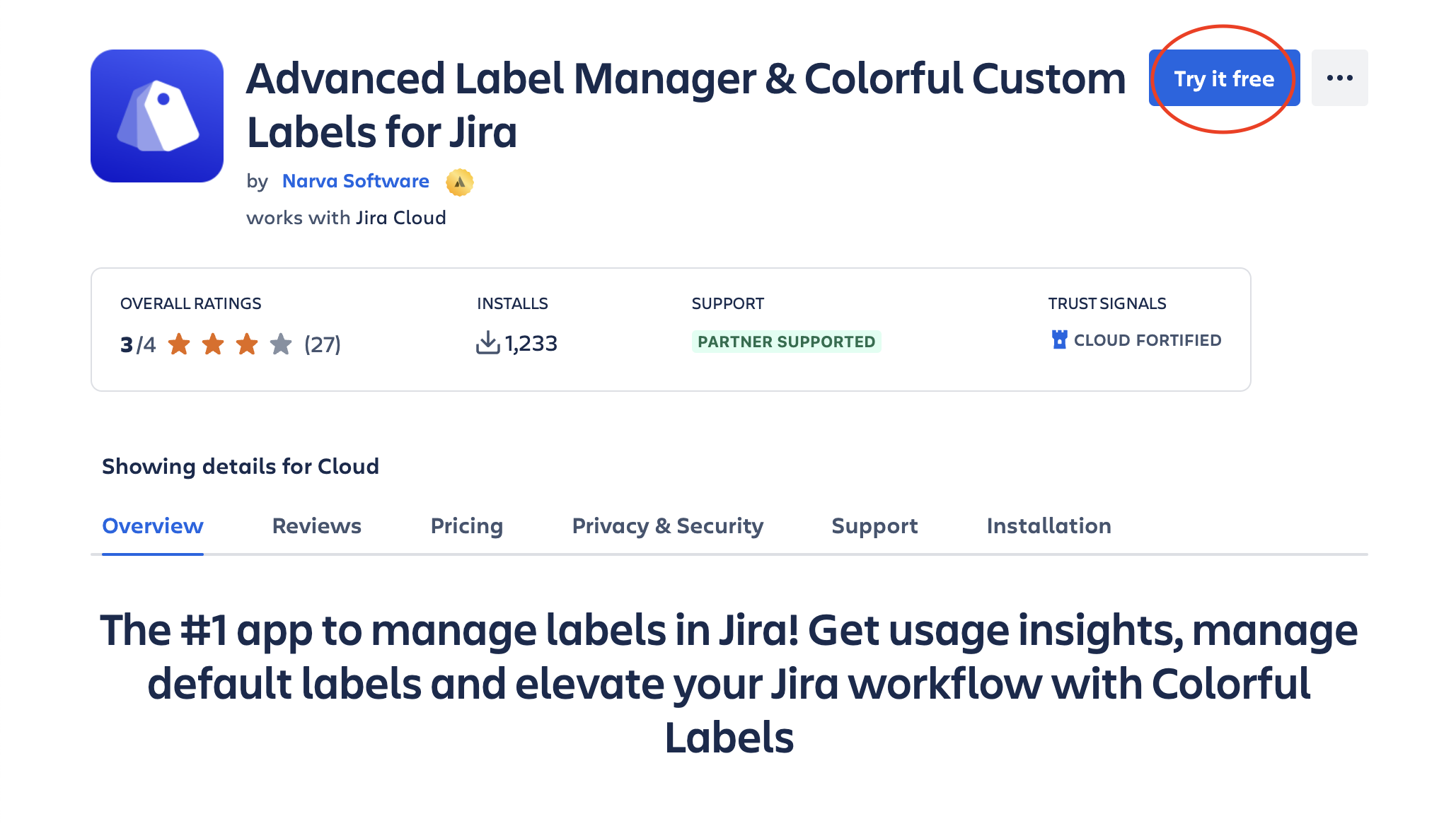Click the first orange rating star
The width and height of the screenshot is (1456, 826).
tap(179, 344)
